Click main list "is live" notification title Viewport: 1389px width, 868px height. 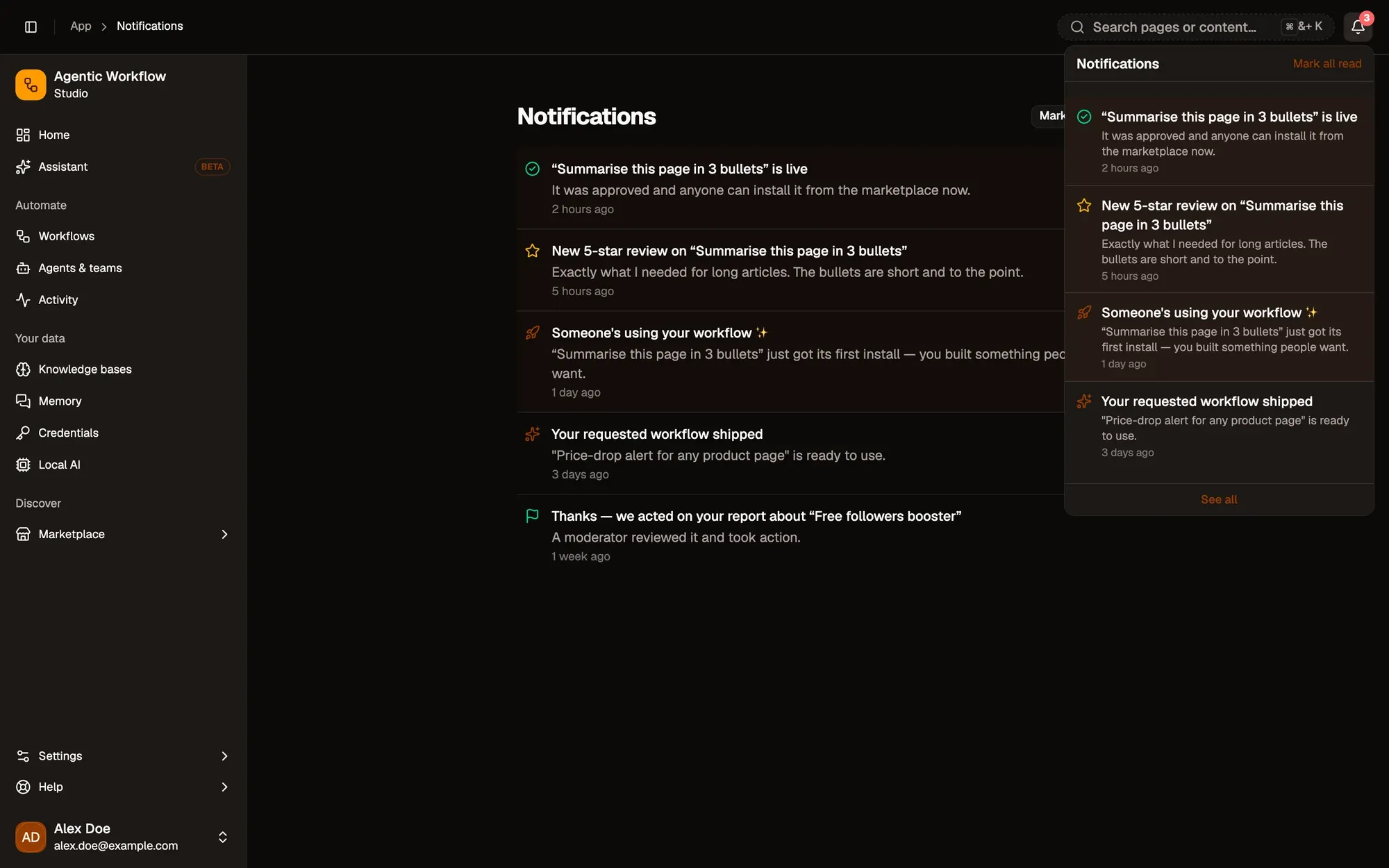point(679,169)
